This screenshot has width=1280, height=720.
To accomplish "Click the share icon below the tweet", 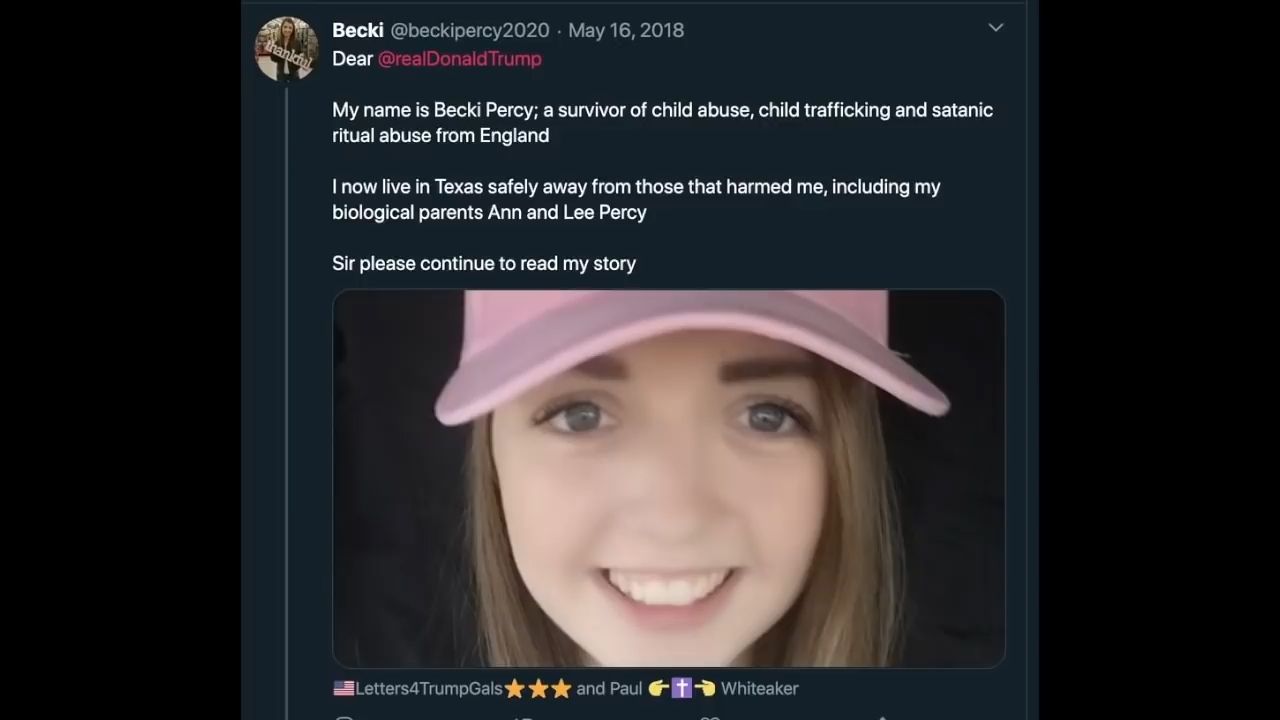I will (x=882, y=717).
